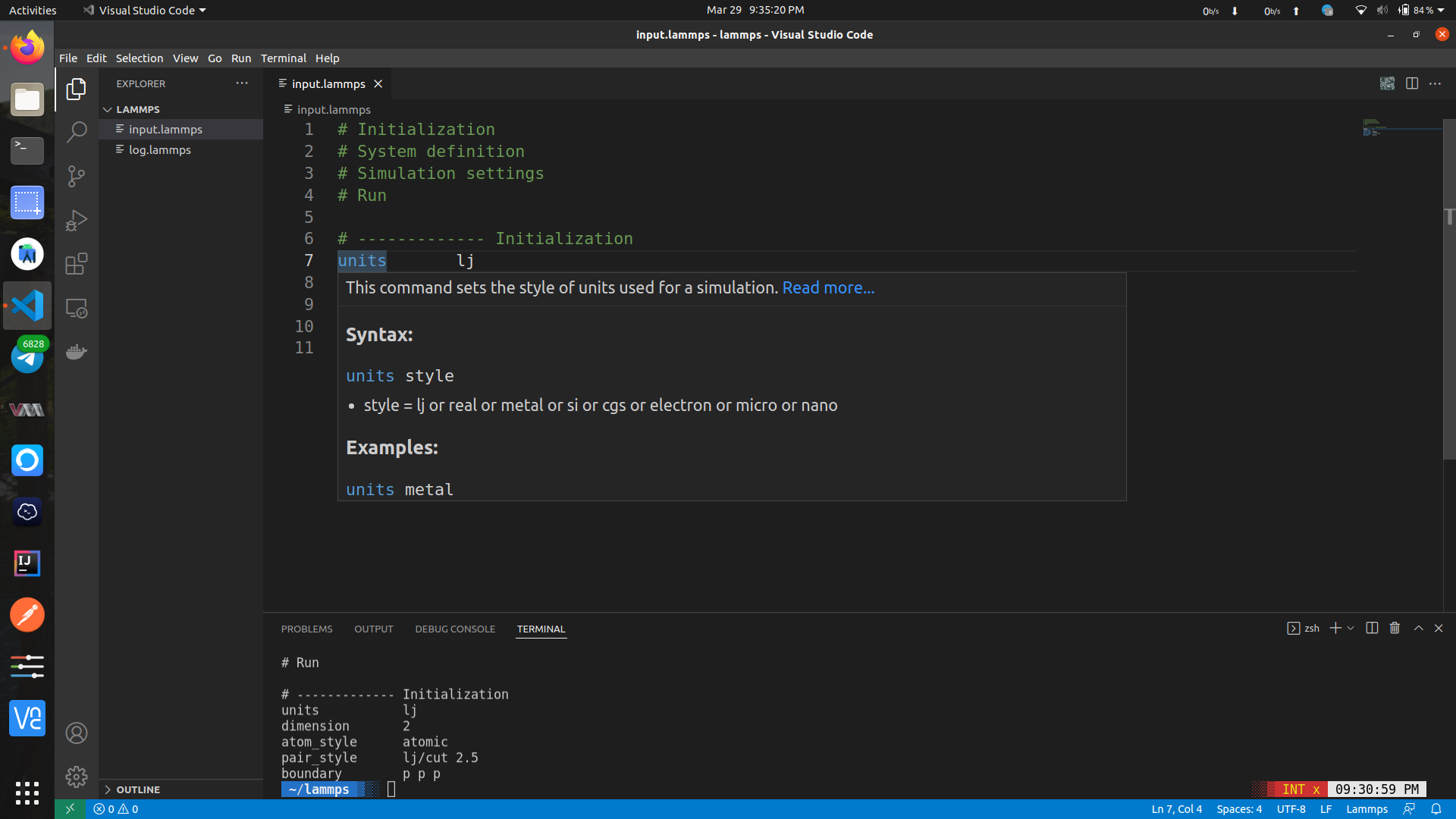1456x819 pixels.
Task: Select the TERMINAL panel tab
Action: coord(541,629)
